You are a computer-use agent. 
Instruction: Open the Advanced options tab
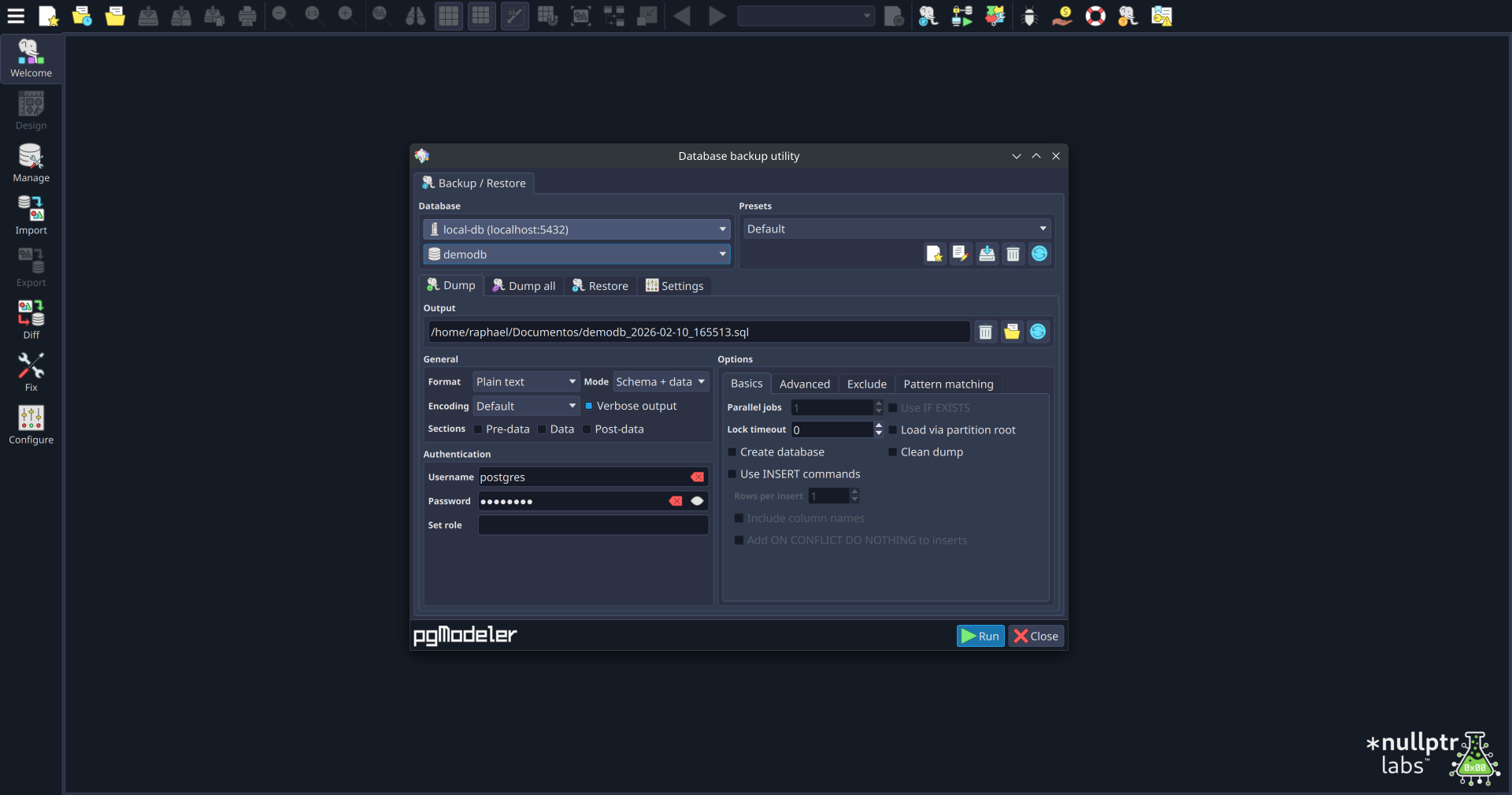point(805,384)
